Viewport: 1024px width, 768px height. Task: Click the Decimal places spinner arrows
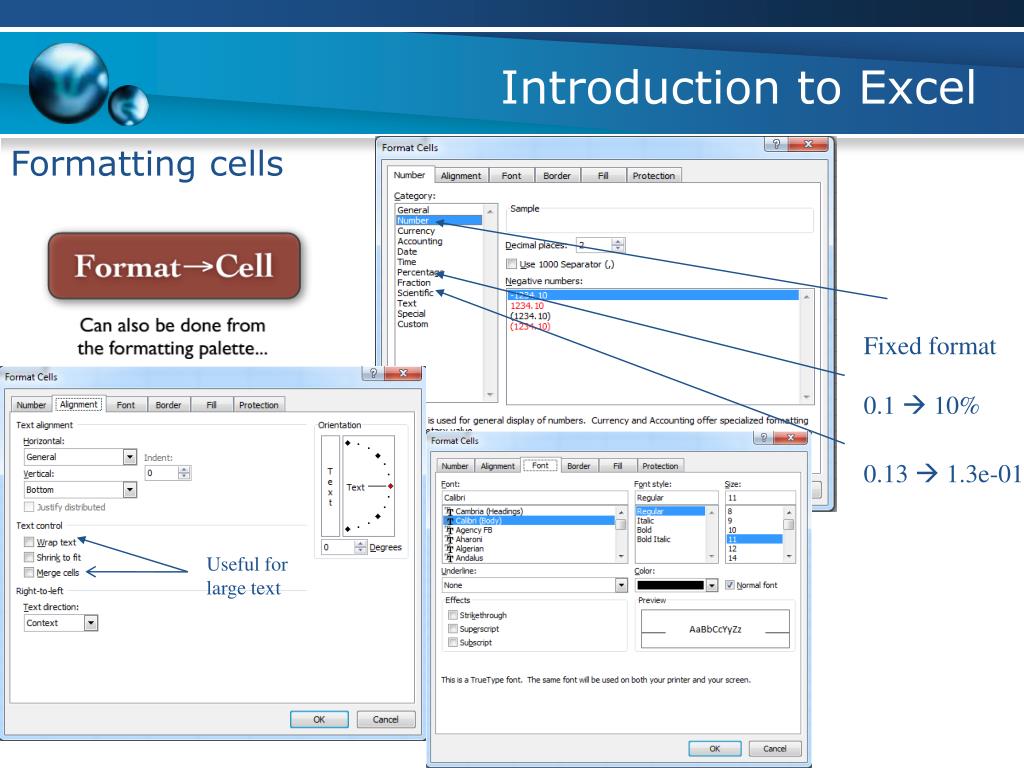click(618, 246)
